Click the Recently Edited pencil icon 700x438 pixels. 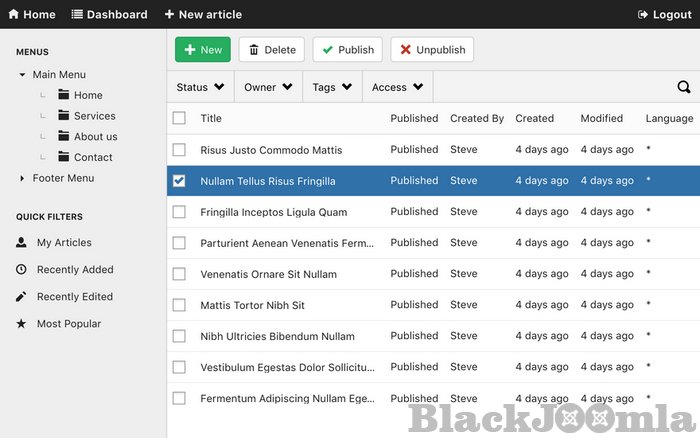point(21,297)
